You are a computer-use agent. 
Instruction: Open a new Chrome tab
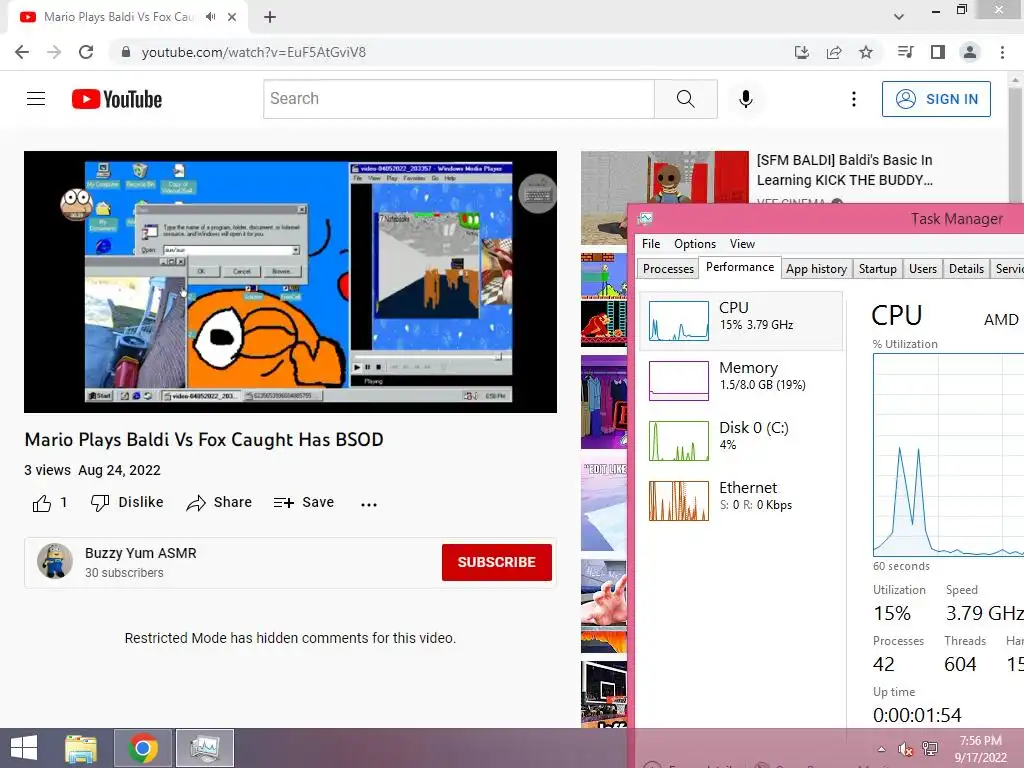point(270,17)
